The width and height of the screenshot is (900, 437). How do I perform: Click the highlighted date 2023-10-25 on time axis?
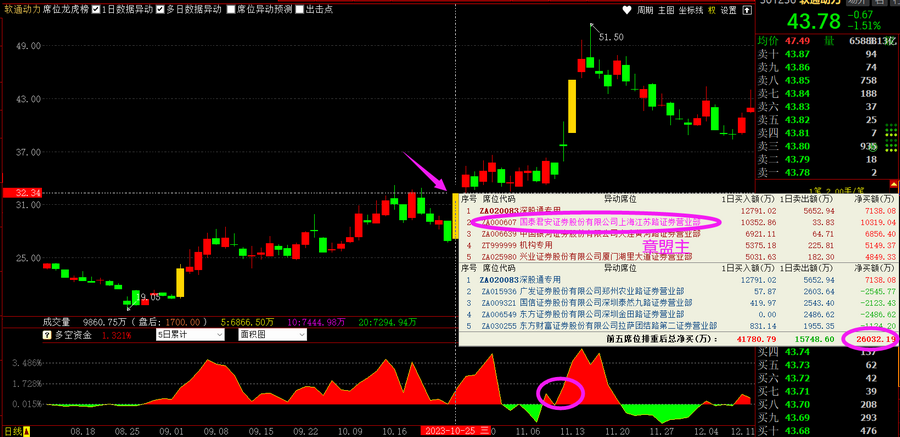(x=456, y=431)
